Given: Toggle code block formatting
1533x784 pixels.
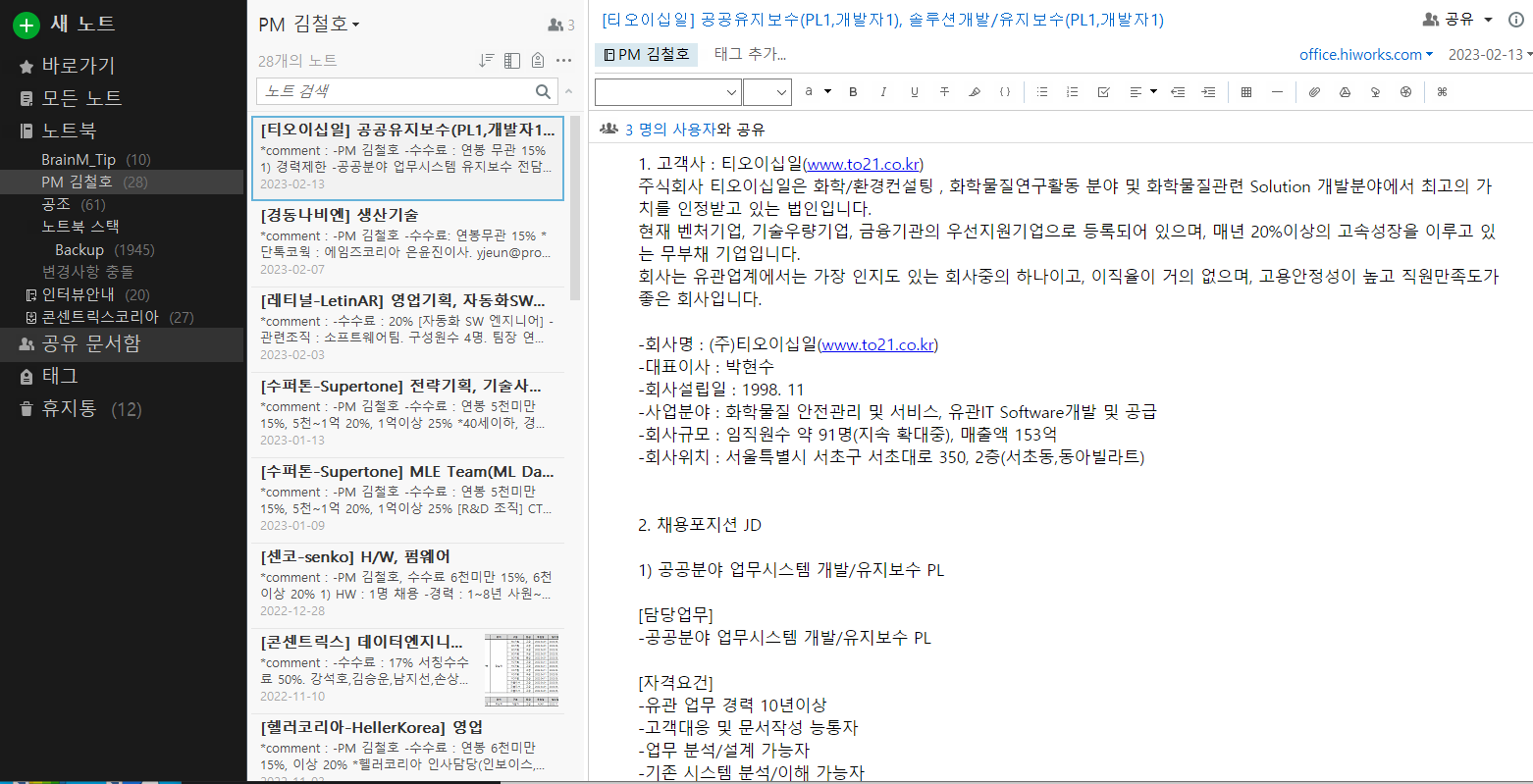Looking at the screenshot, I should 1005,91.
